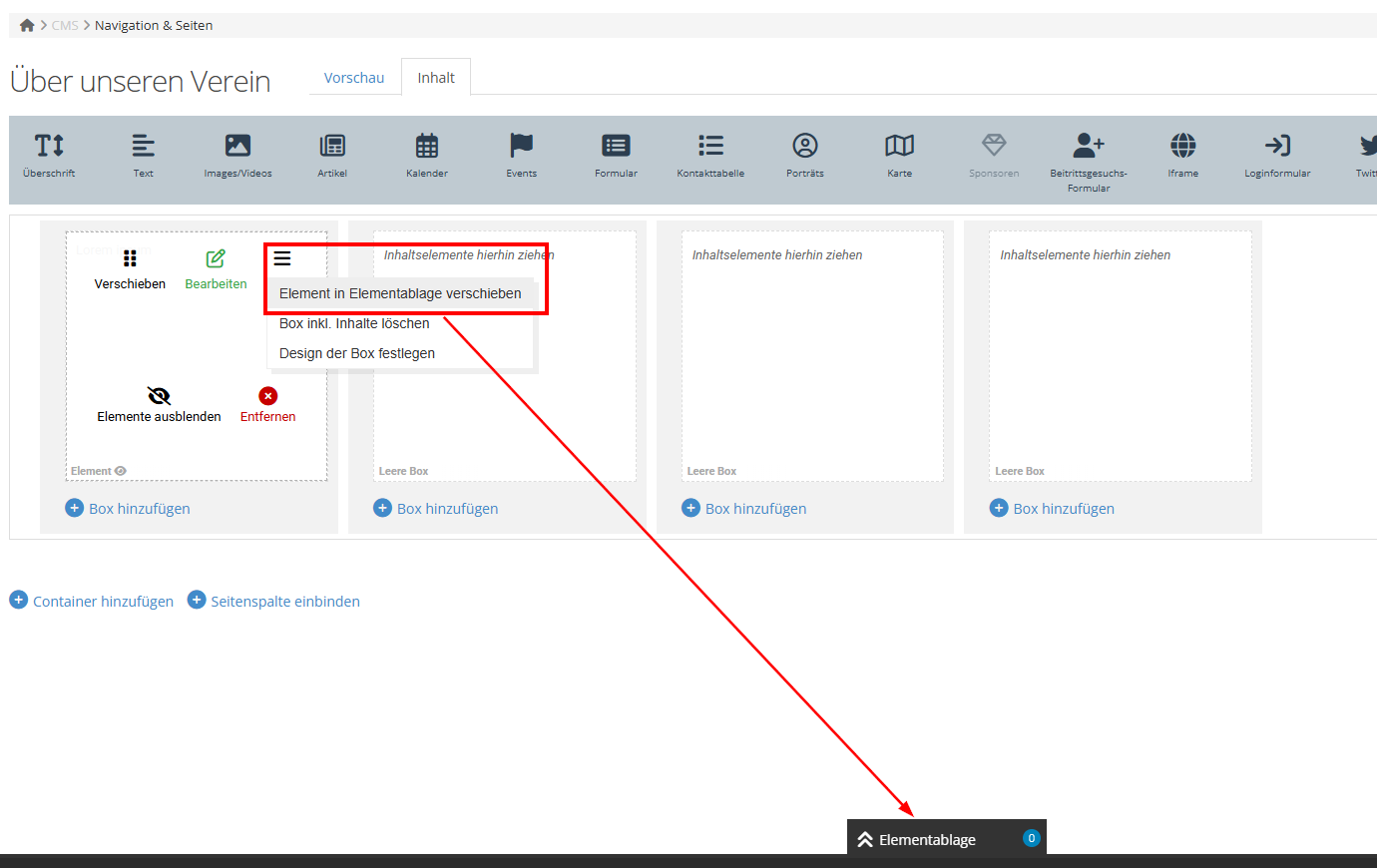
Task: Click Seitenspalte einbinden
Action: pyautogui.click(x=274, y=601)
